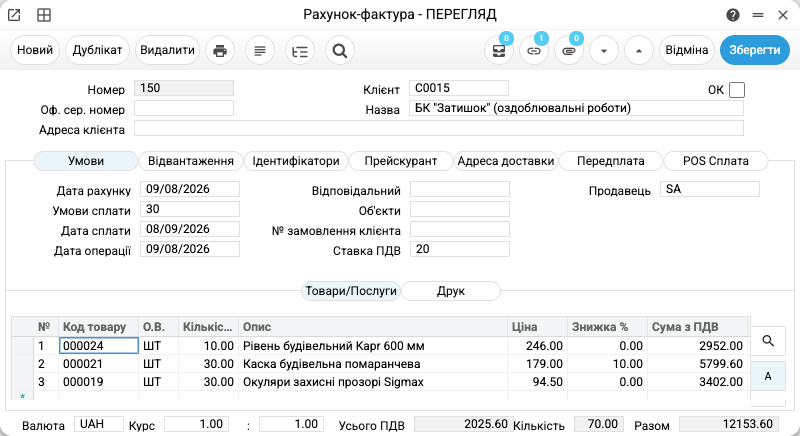The width and height of the screenshot is (800, 436).
Task: Click the Новий button
Action: pyautogui.click(x=35, y=50)
